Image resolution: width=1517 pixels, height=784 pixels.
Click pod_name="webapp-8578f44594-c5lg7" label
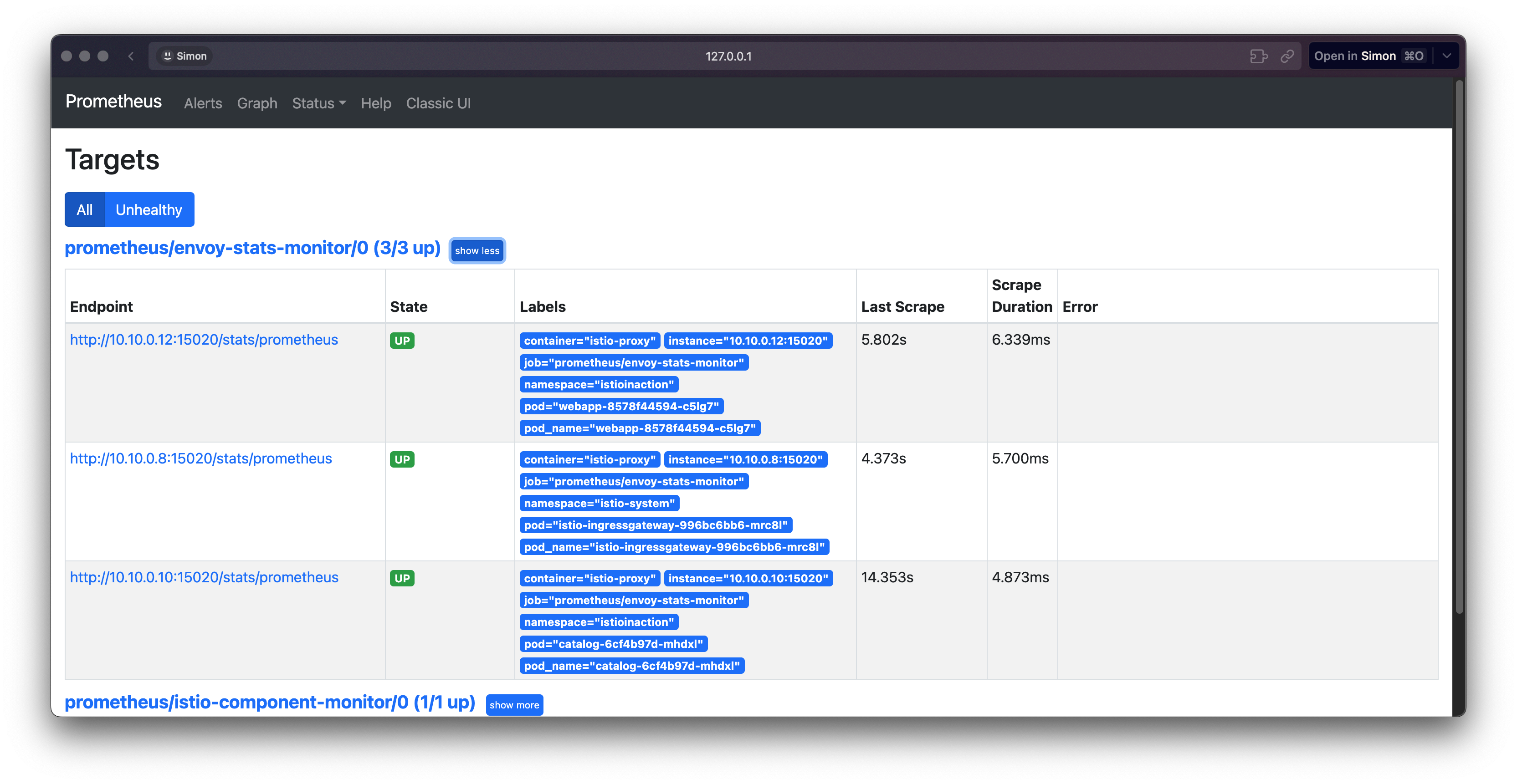point(640,428)
